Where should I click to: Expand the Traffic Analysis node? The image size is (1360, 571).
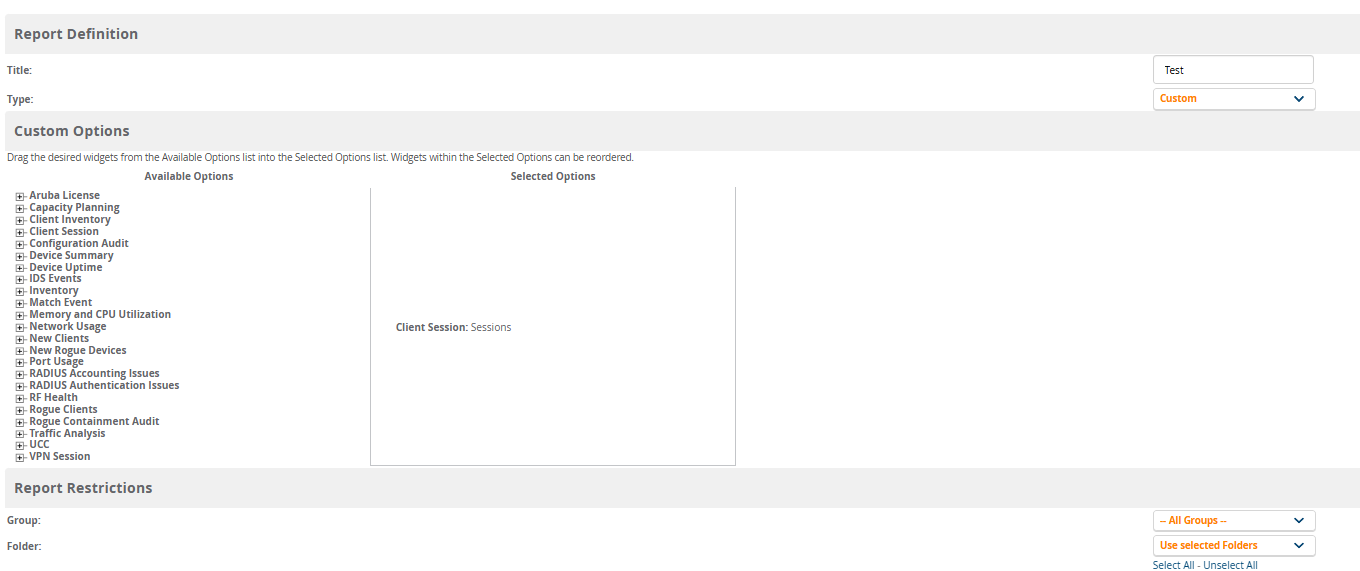point(20,434)
